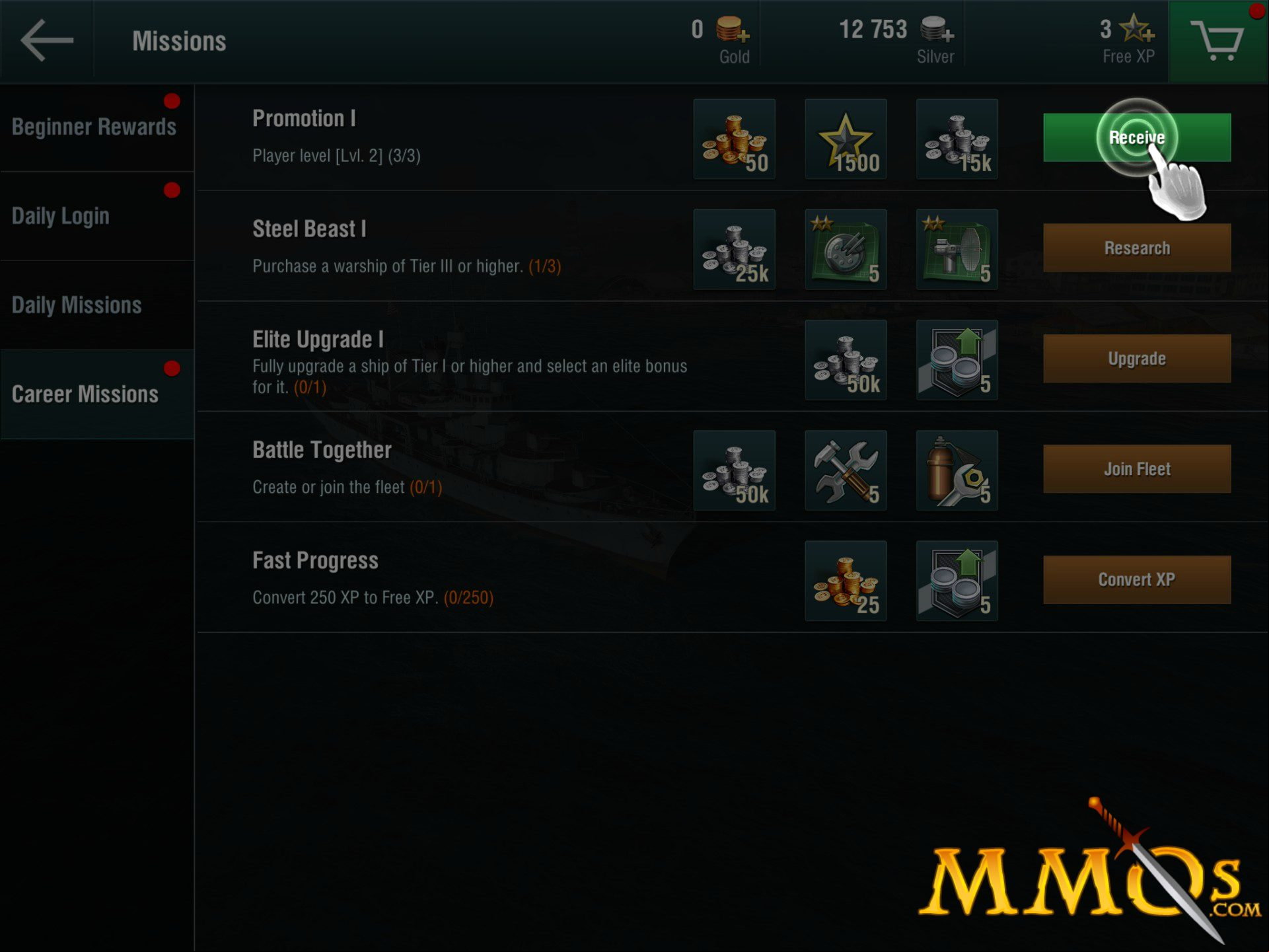Viewport: 1269px width, 952px height.
Task: Go back using the arrow icon
Action: click(x=46, y=41)
